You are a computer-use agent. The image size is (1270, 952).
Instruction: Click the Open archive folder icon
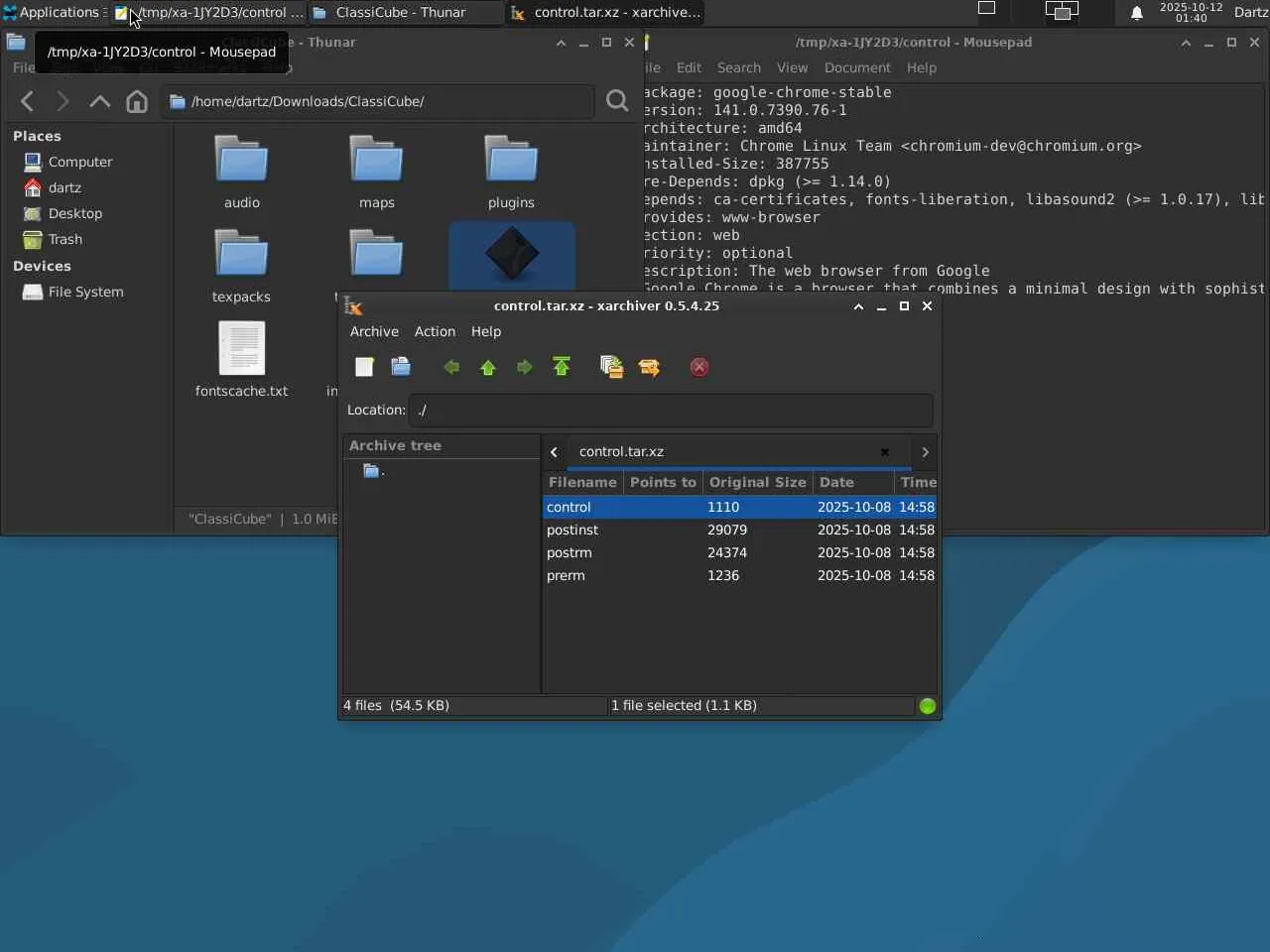[401, 367]
